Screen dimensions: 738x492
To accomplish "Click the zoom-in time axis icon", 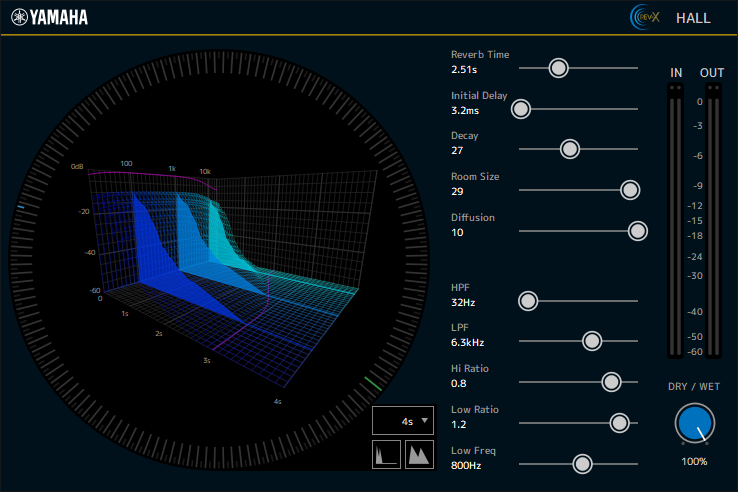I will [420, 455].
